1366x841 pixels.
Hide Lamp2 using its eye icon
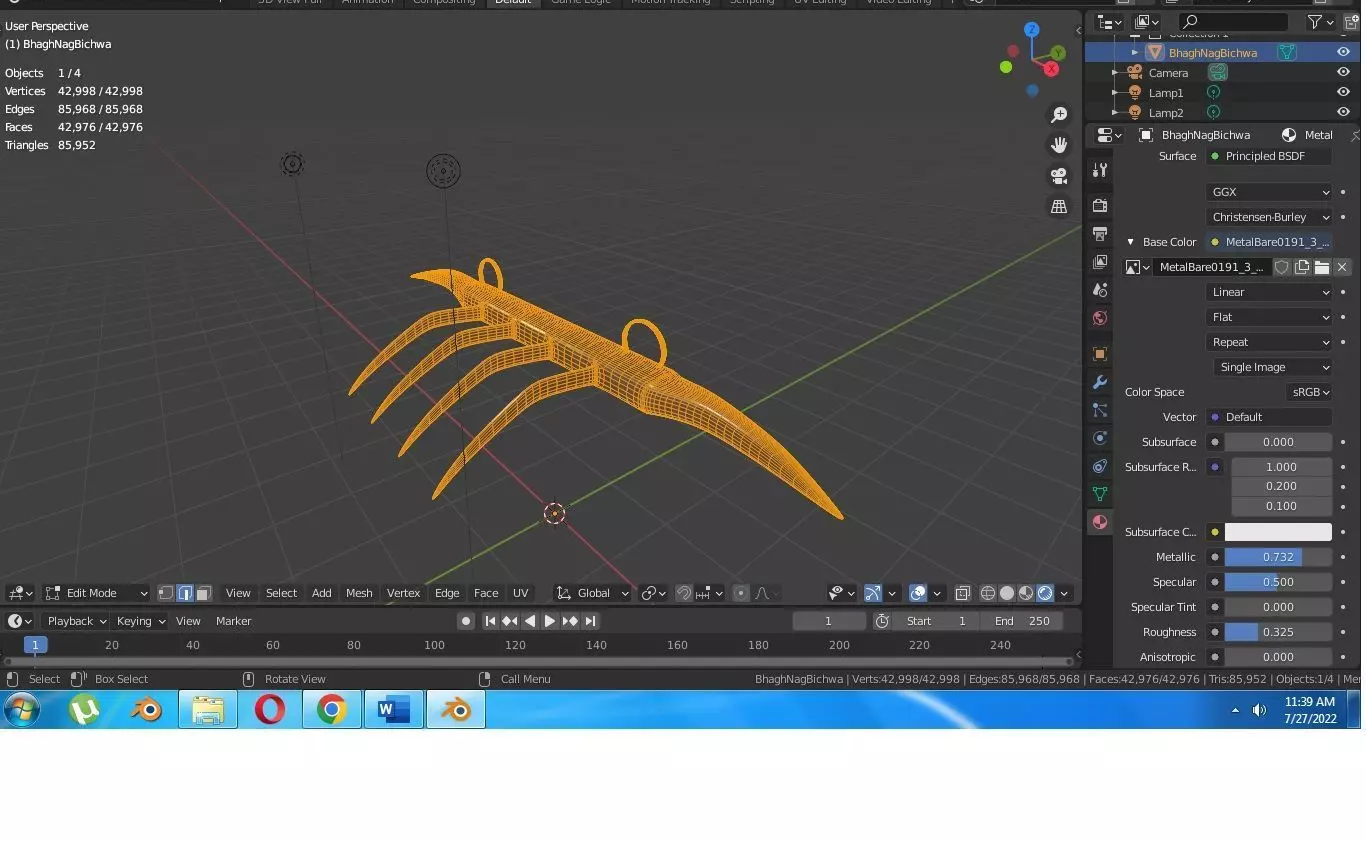(x=1343, y=112)
